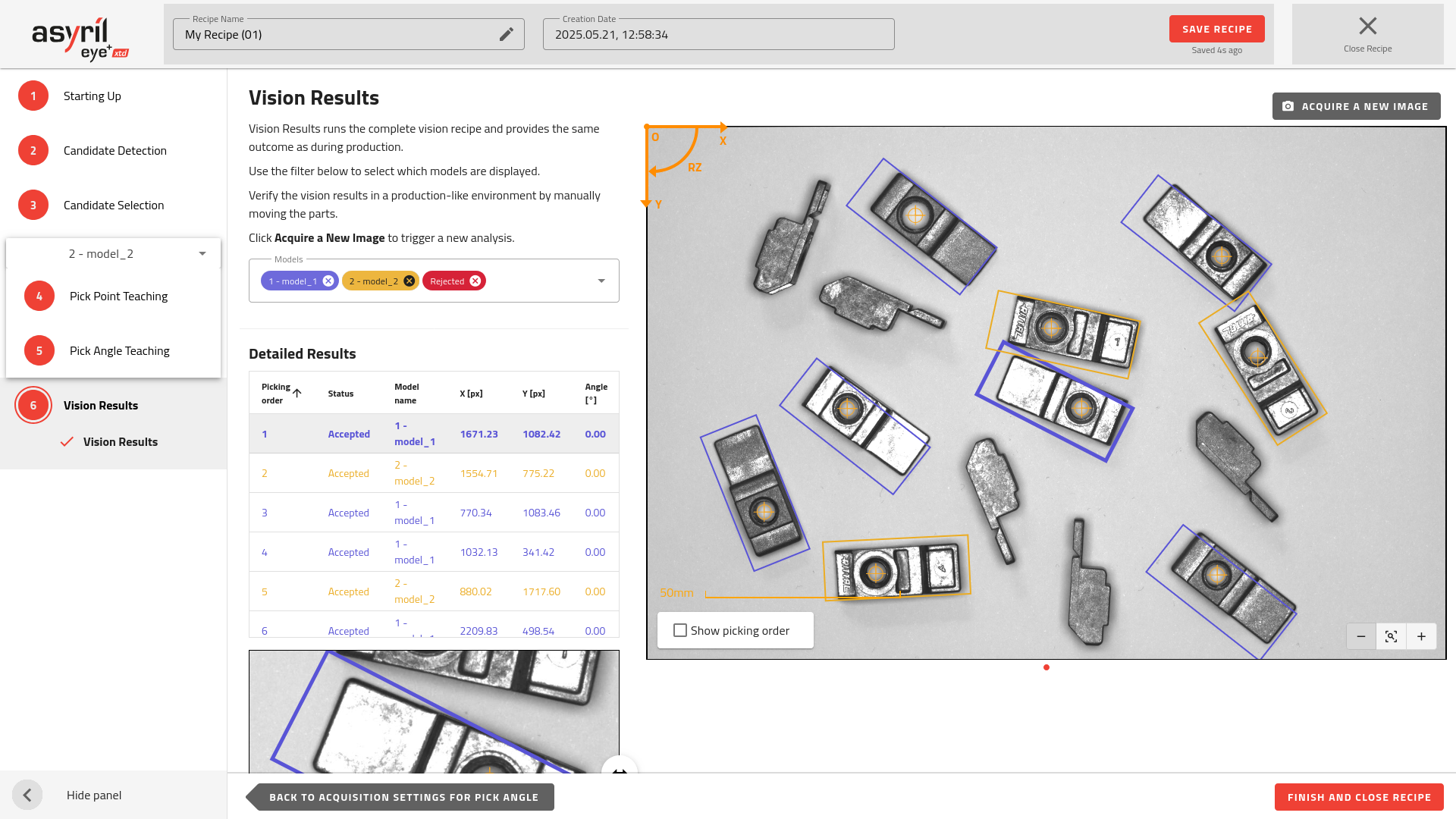
Task: Click the Angle column header
Action: 596,394
